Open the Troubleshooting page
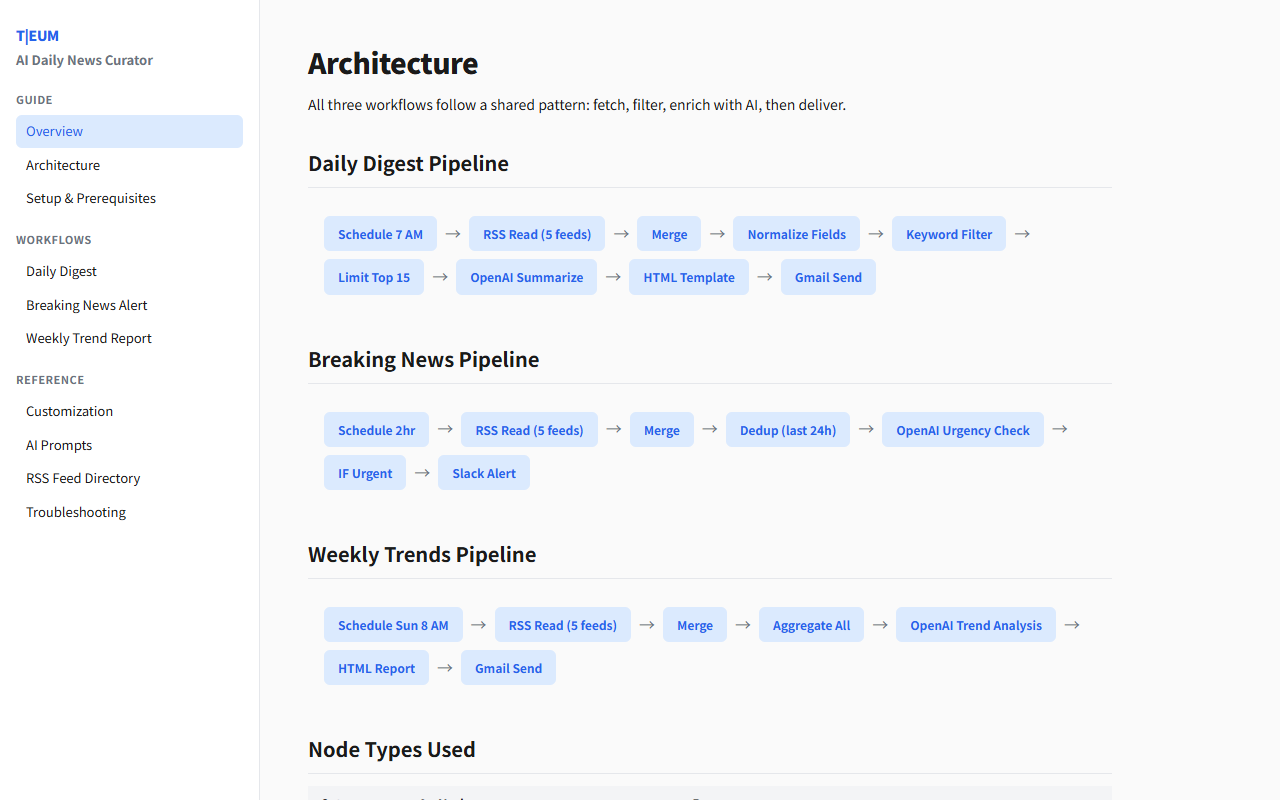This screenshot has height=800, width=1280. click(75, 512)
